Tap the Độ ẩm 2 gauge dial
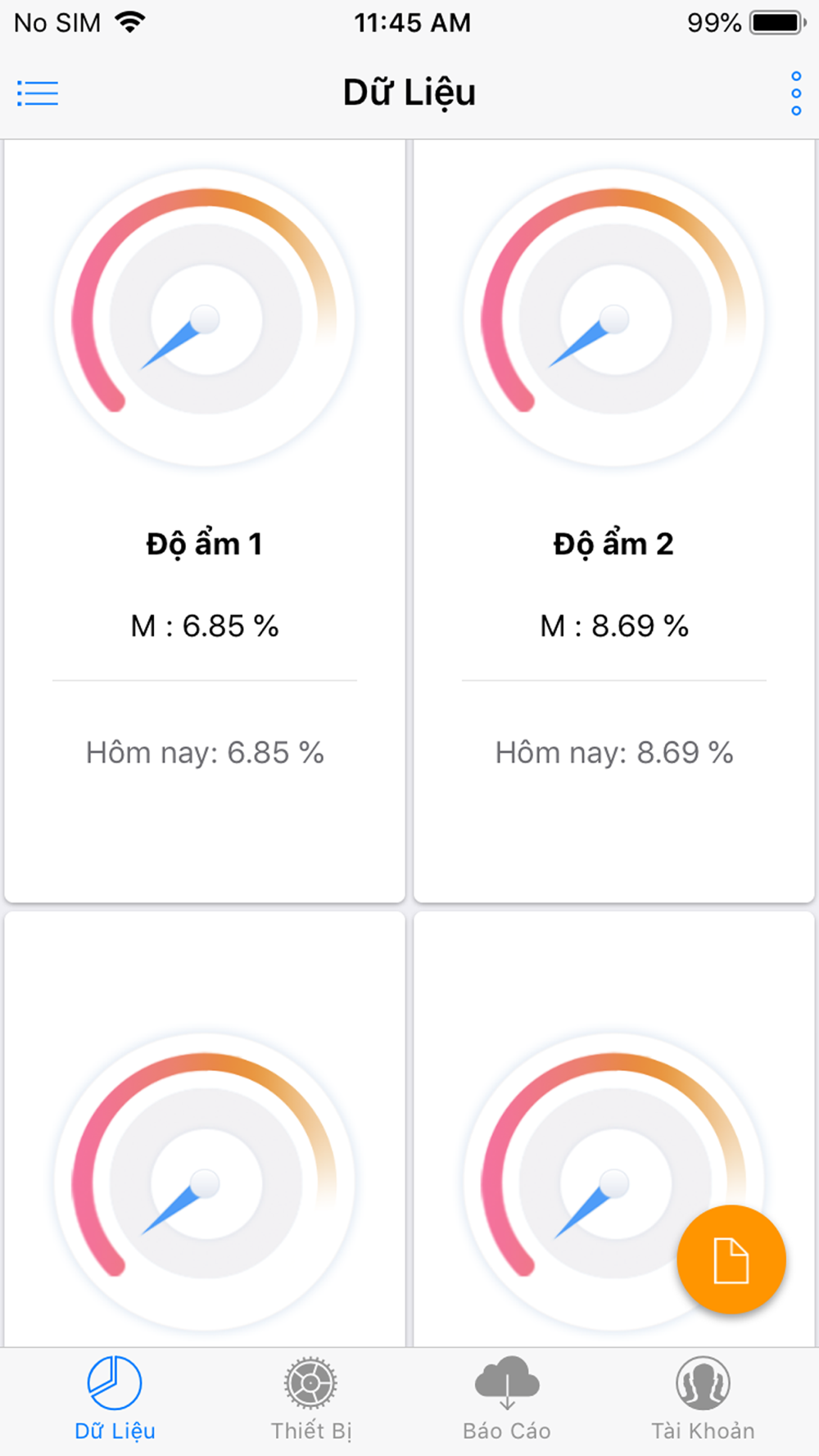Viewport: 819px width, 1456px height. pos(614,319)
